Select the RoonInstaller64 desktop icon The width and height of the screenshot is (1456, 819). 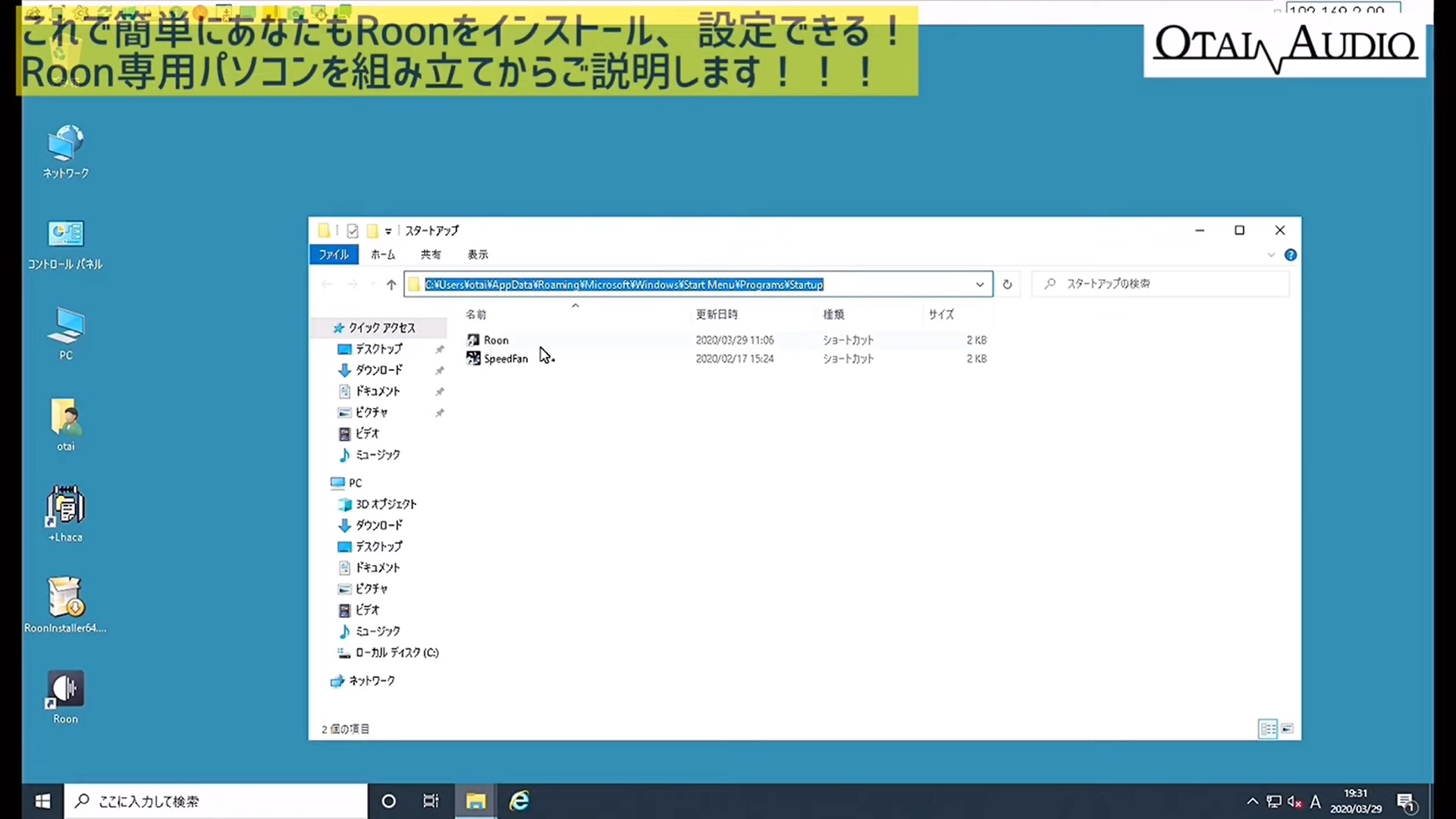point(65,605)
